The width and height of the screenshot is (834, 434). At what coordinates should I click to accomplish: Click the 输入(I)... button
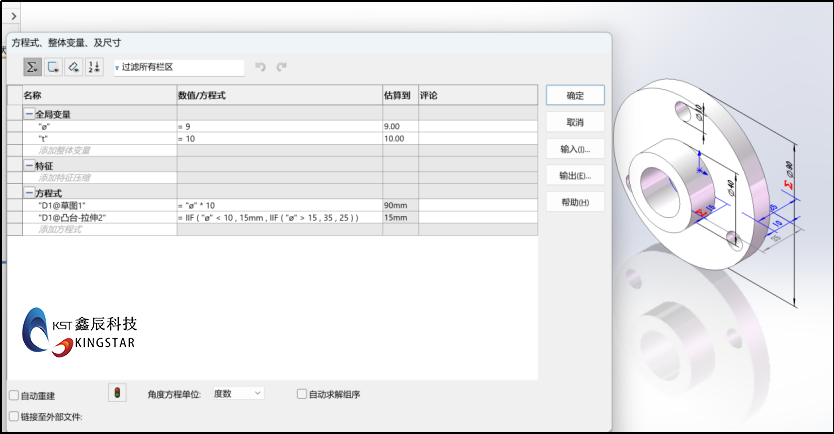pos(575,149)
